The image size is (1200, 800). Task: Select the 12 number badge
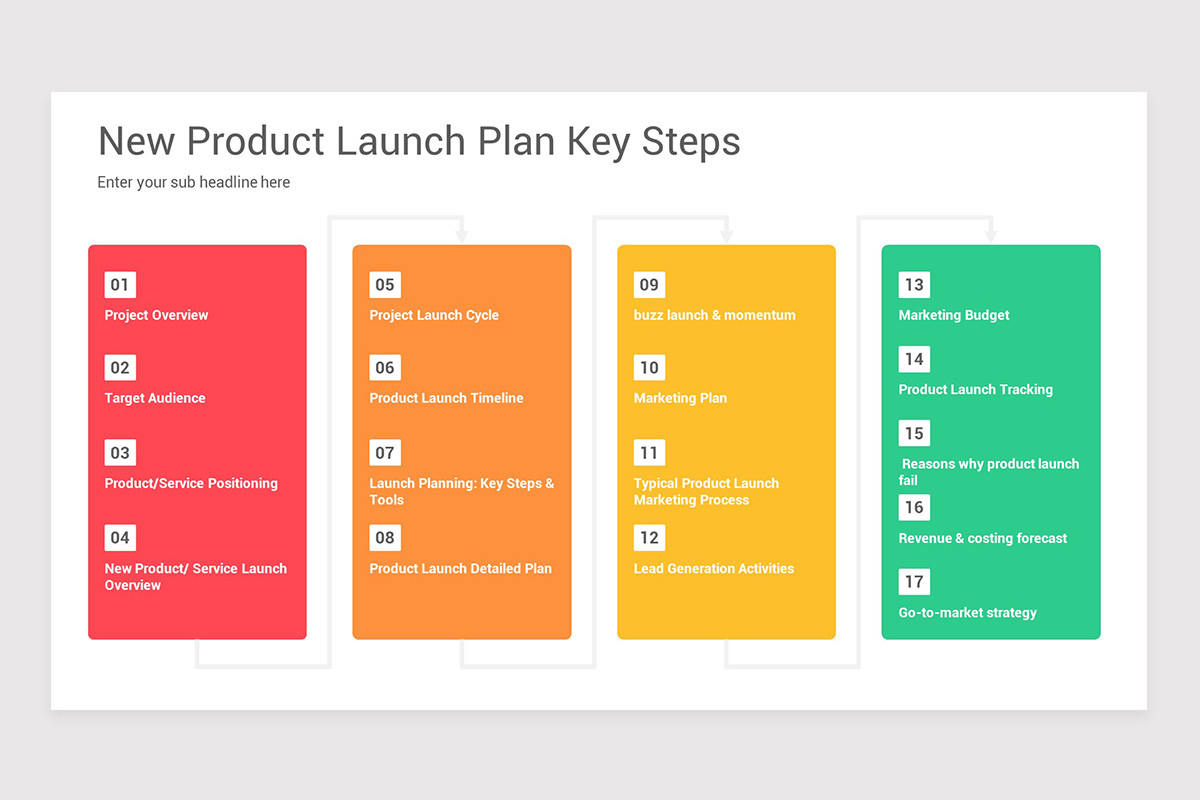649,538
